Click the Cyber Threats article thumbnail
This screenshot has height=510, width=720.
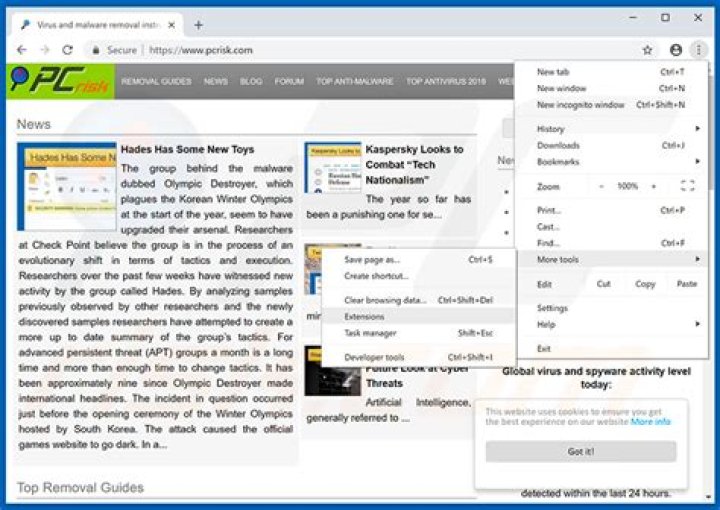333,370
